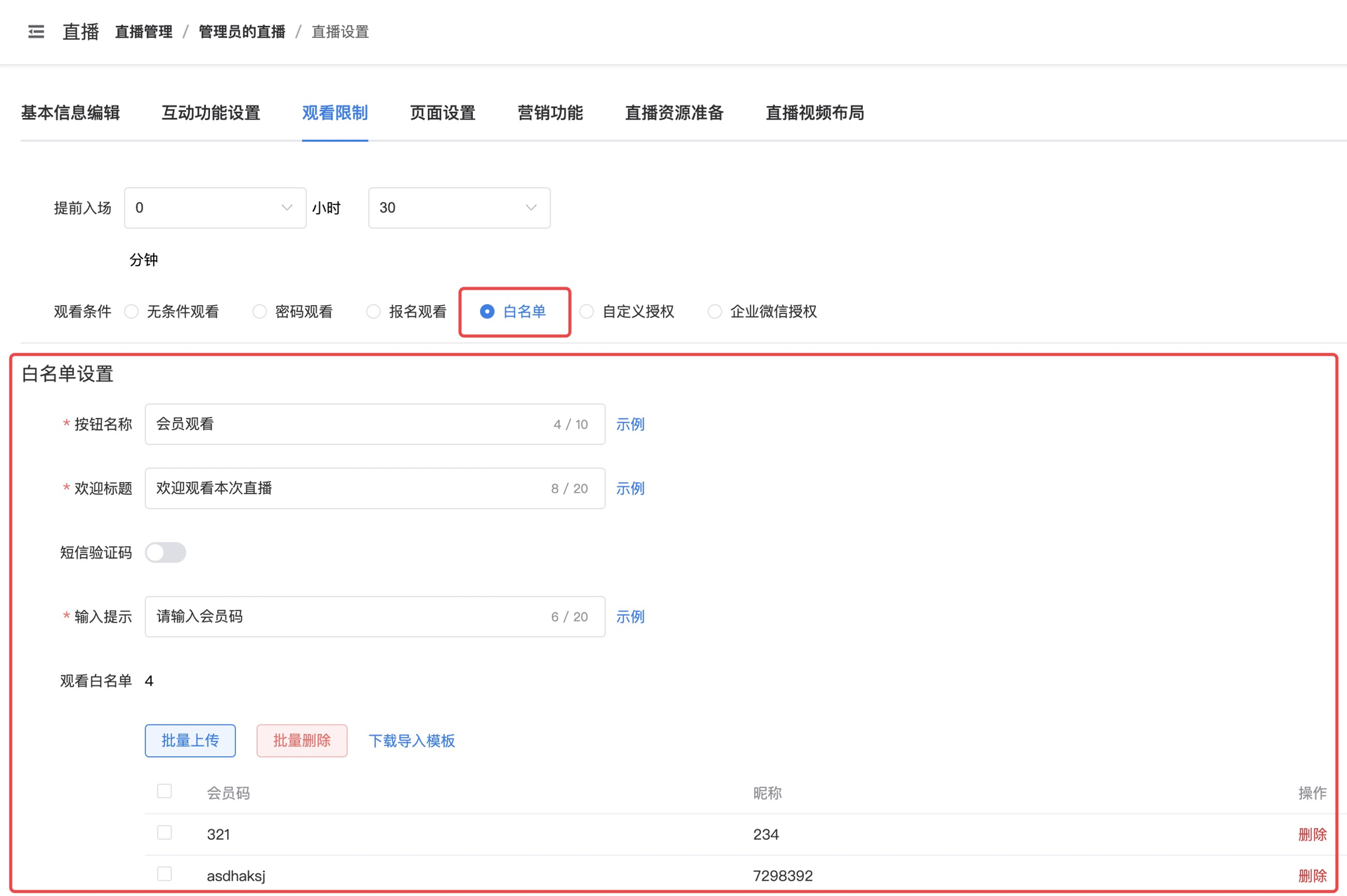
Task: Click the hamburger menu collapse icon
Action: point(36,32)
